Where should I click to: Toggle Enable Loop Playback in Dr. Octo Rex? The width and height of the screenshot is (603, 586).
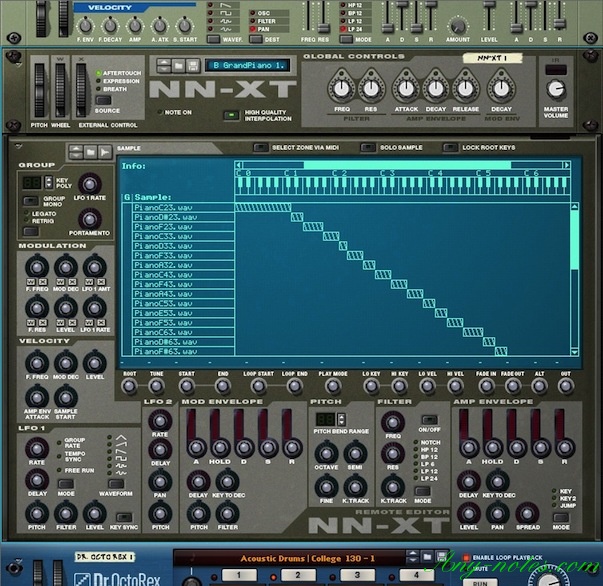click(466, 557)
